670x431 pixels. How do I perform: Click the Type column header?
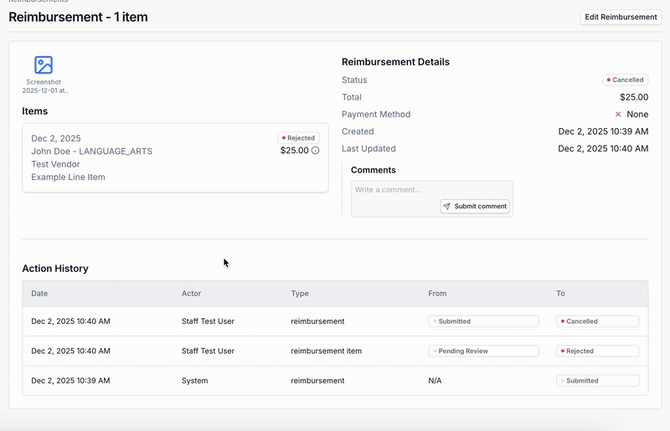[300, 294]
